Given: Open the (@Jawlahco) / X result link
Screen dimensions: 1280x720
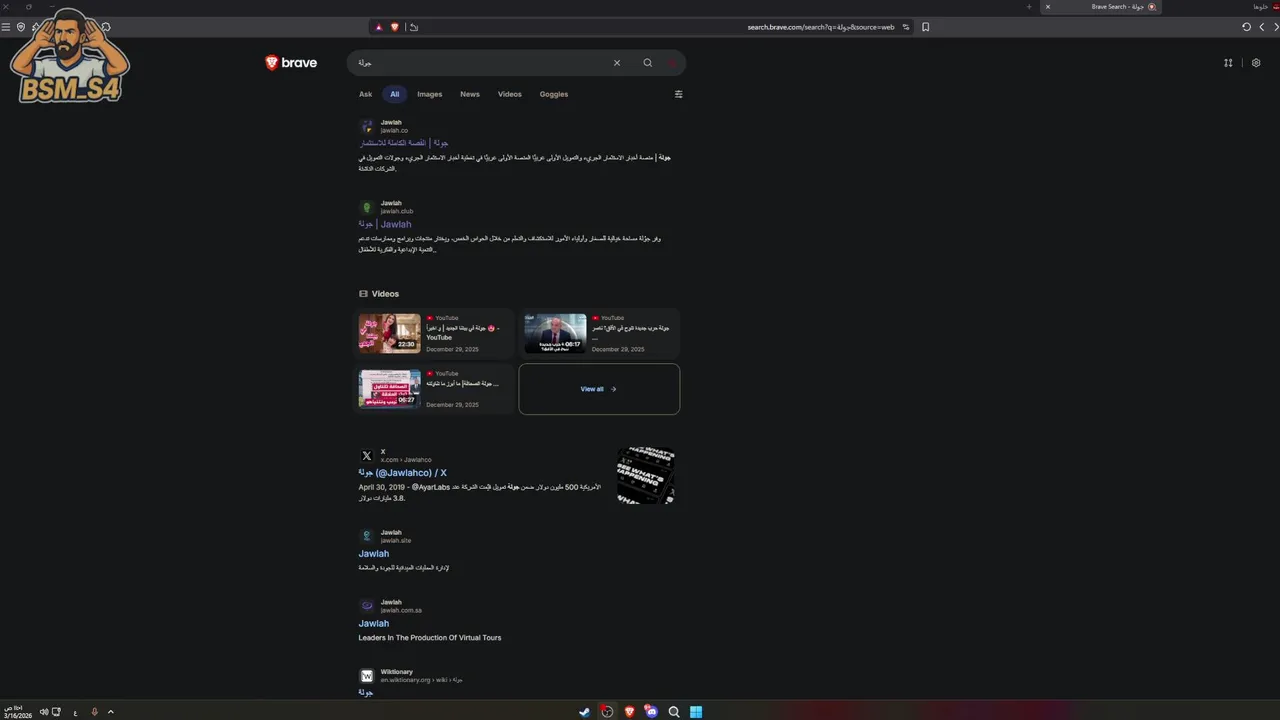Looking at the screenshot, I should 403,473.
